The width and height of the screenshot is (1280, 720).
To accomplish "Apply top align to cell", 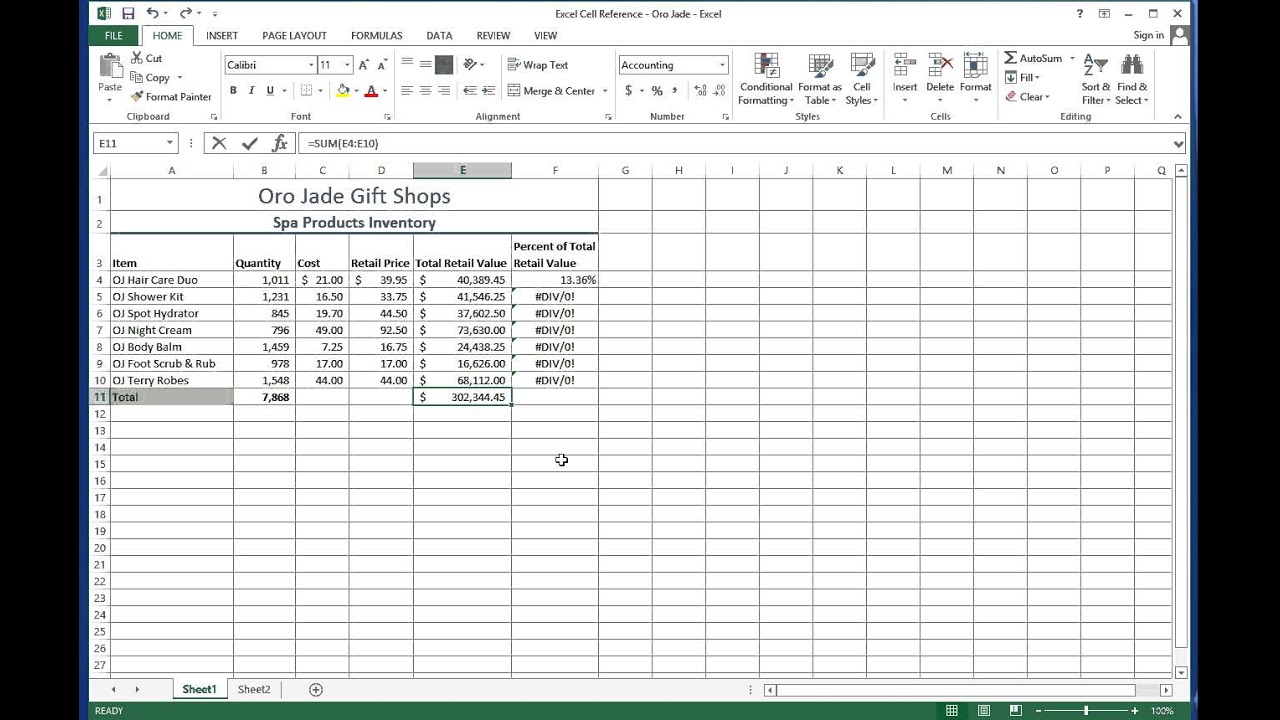I will tap(407, 64).
